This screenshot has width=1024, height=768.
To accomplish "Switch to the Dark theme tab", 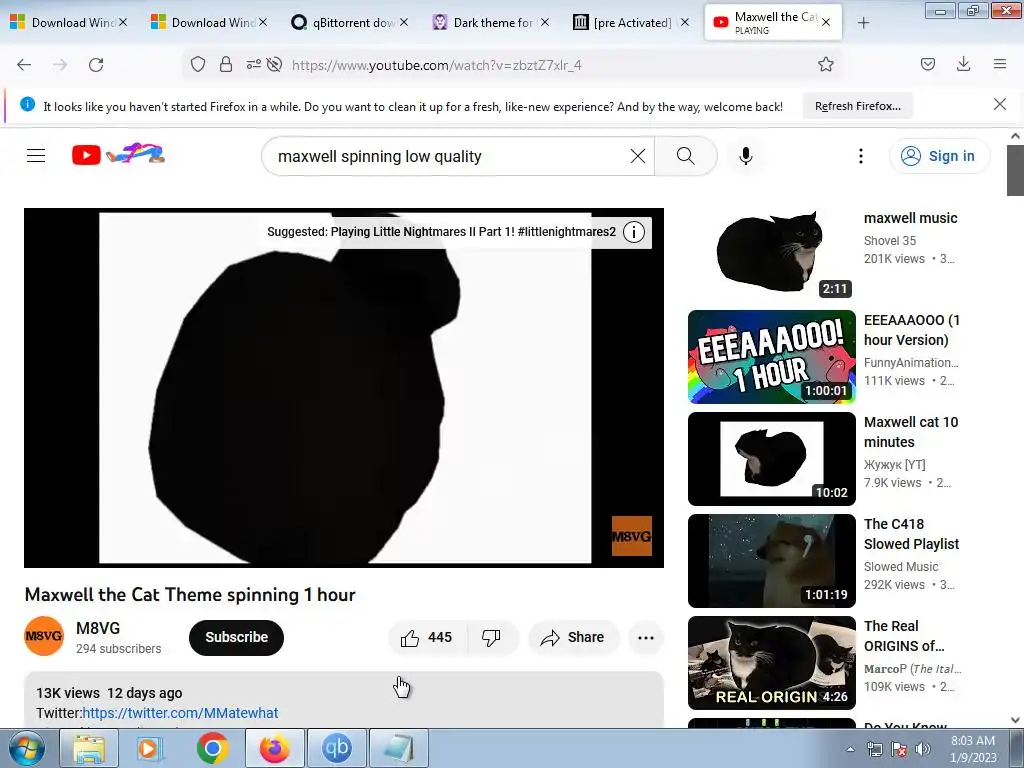I will tap(490, 23).
